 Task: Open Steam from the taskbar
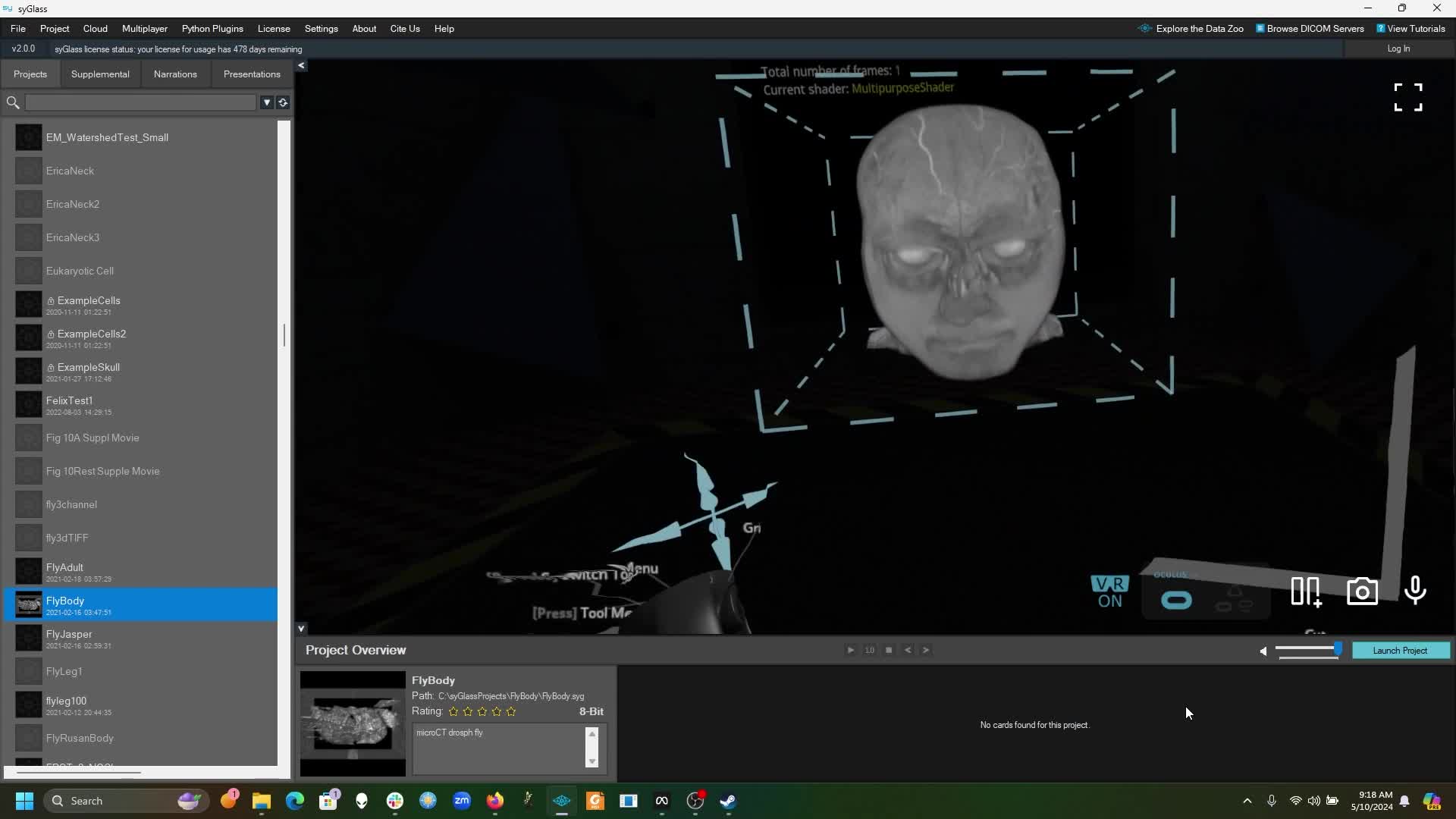(729, 801)
